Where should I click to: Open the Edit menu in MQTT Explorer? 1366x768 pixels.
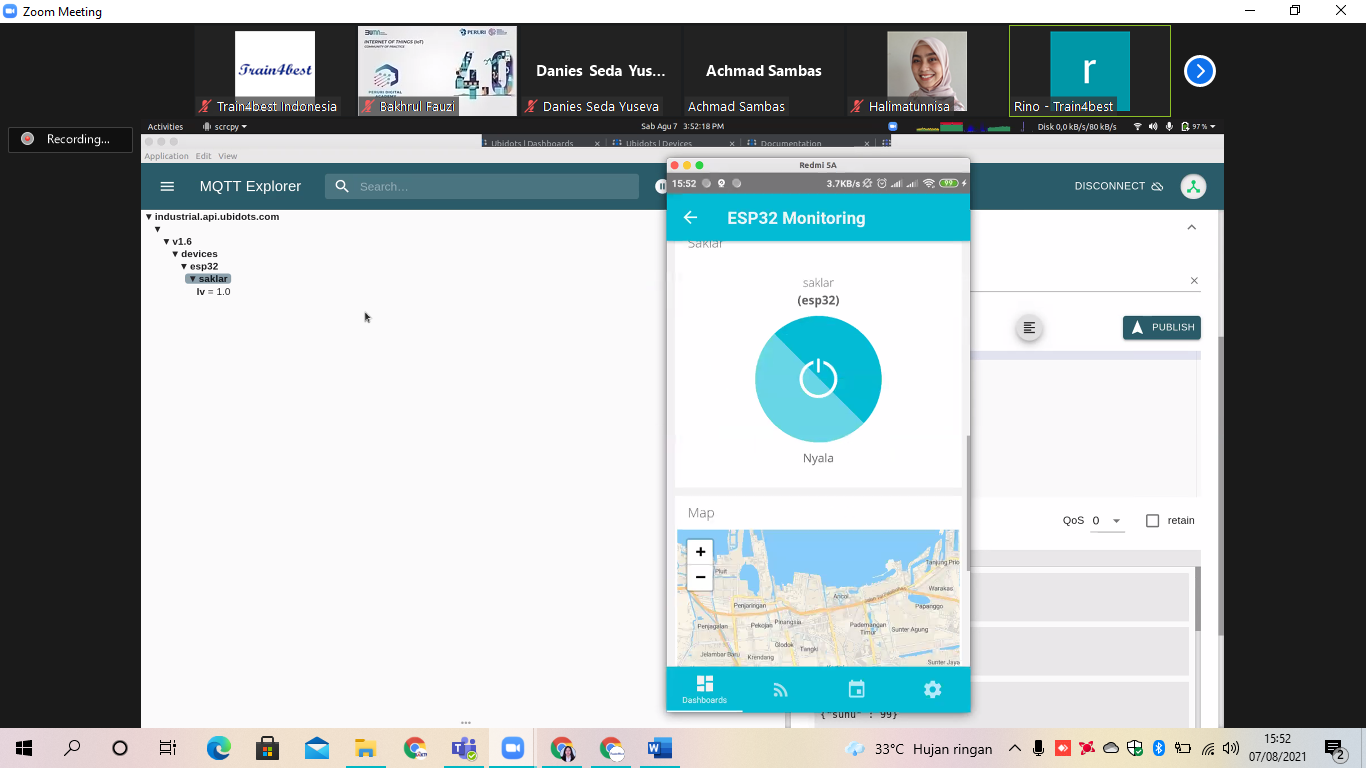203,156
